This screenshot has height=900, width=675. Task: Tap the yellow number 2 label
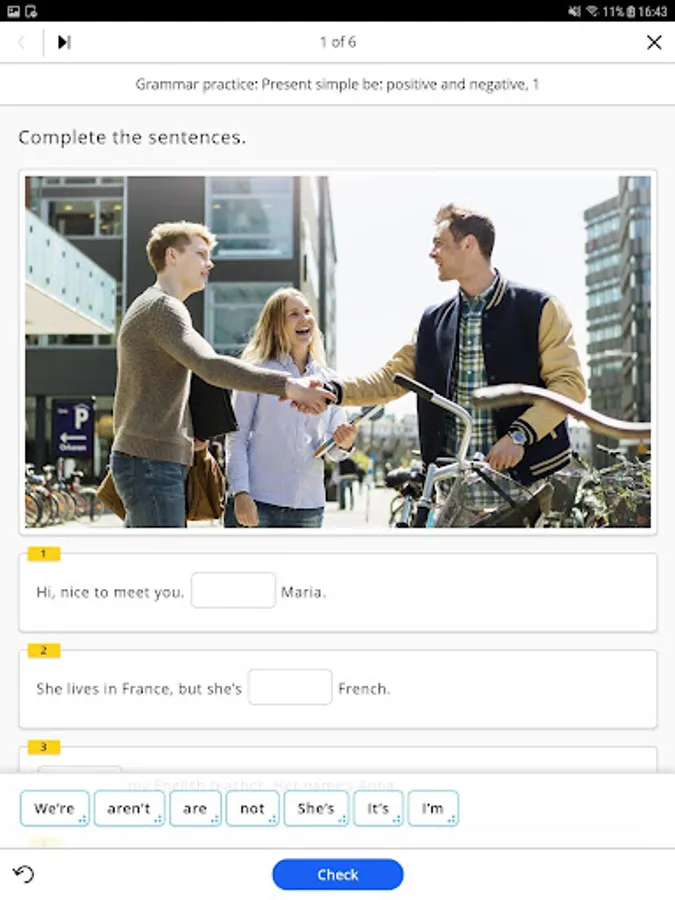pyautogui.click(x=44, y=650)
